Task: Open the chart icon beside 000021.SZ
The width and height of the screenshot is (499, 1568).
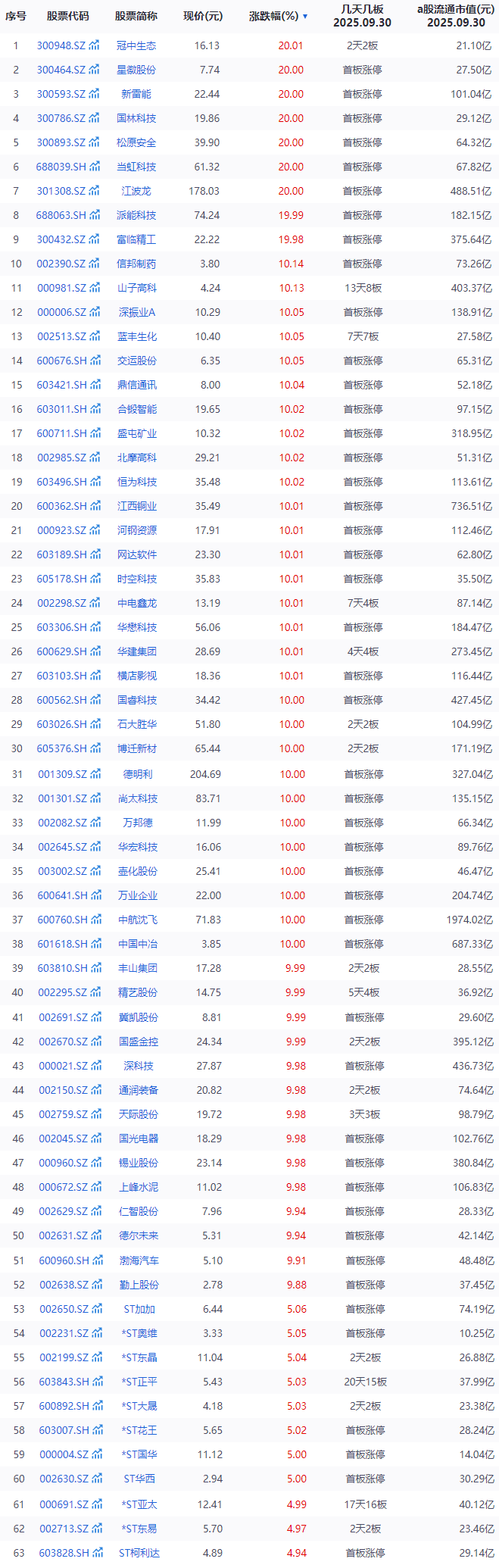Action: (x=96, y=1066)
